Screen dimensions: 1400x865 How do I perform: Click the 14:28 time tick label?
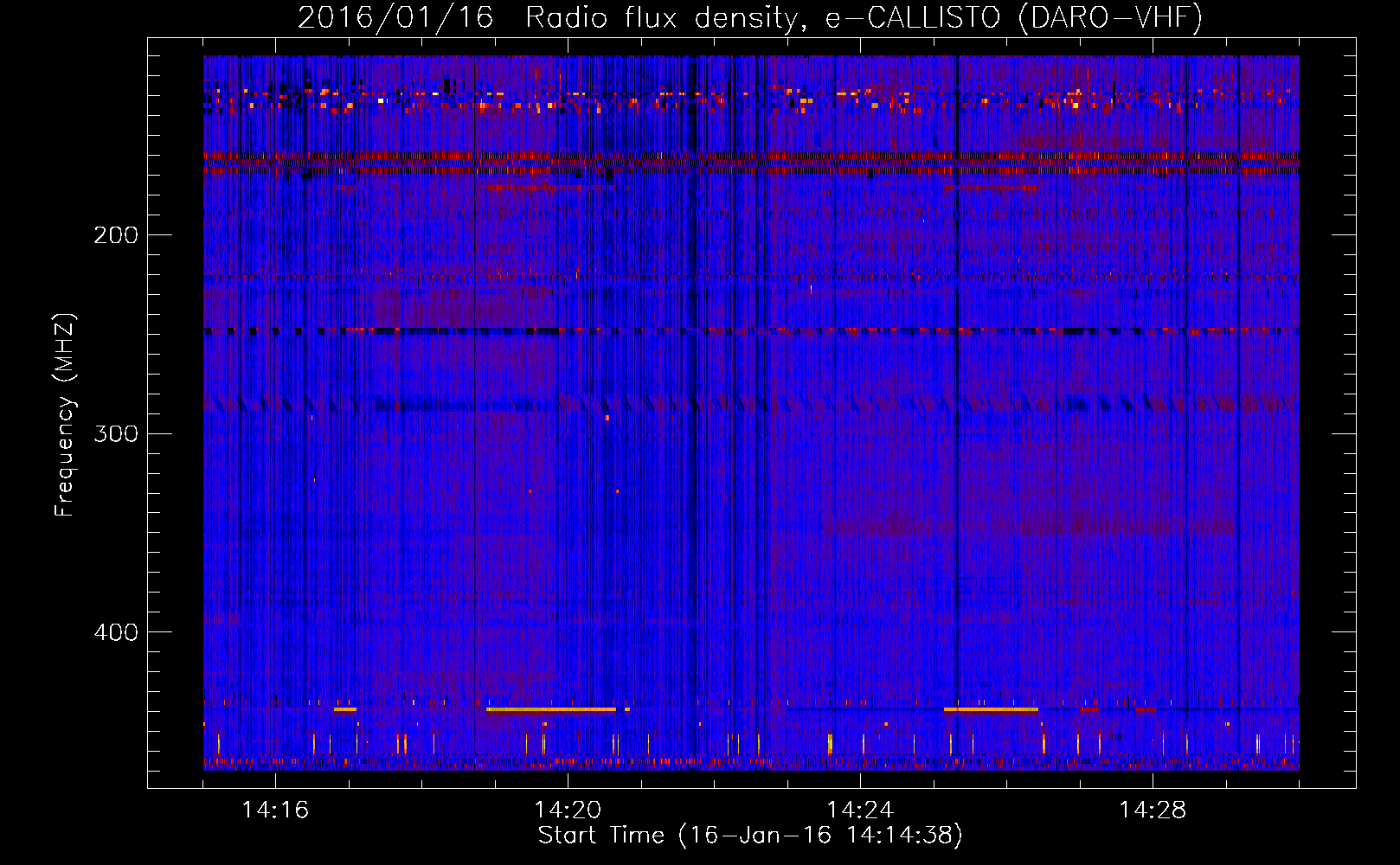(1153, 811)
